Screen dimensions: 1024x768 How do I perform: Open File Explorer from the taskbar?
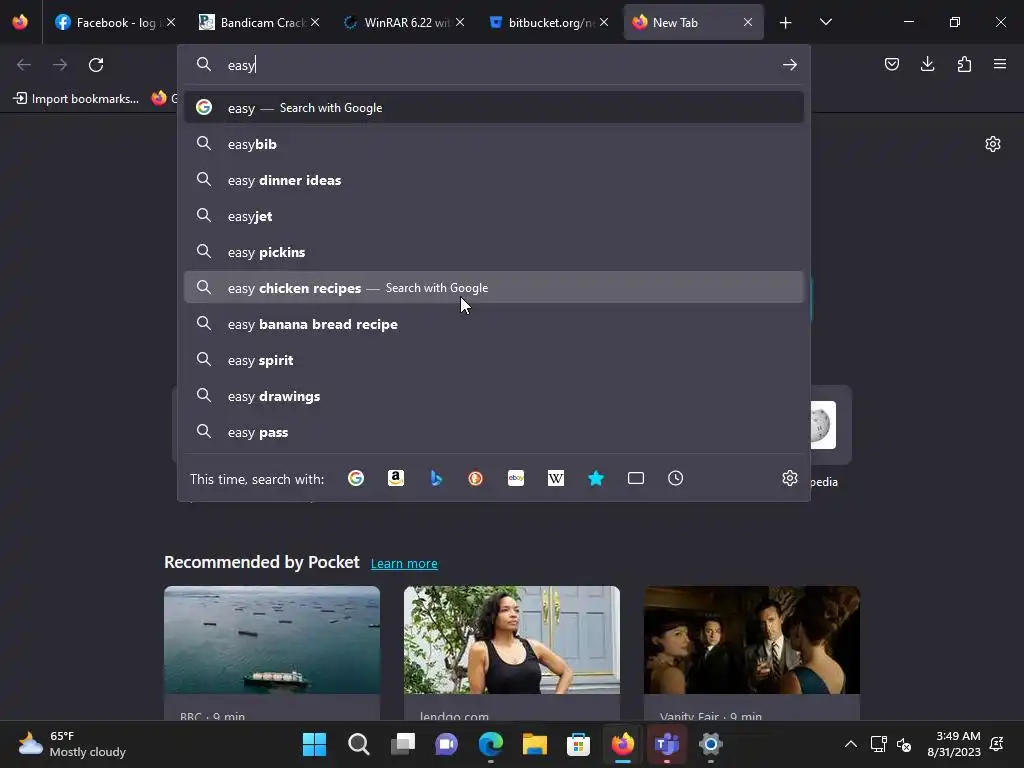534,744
